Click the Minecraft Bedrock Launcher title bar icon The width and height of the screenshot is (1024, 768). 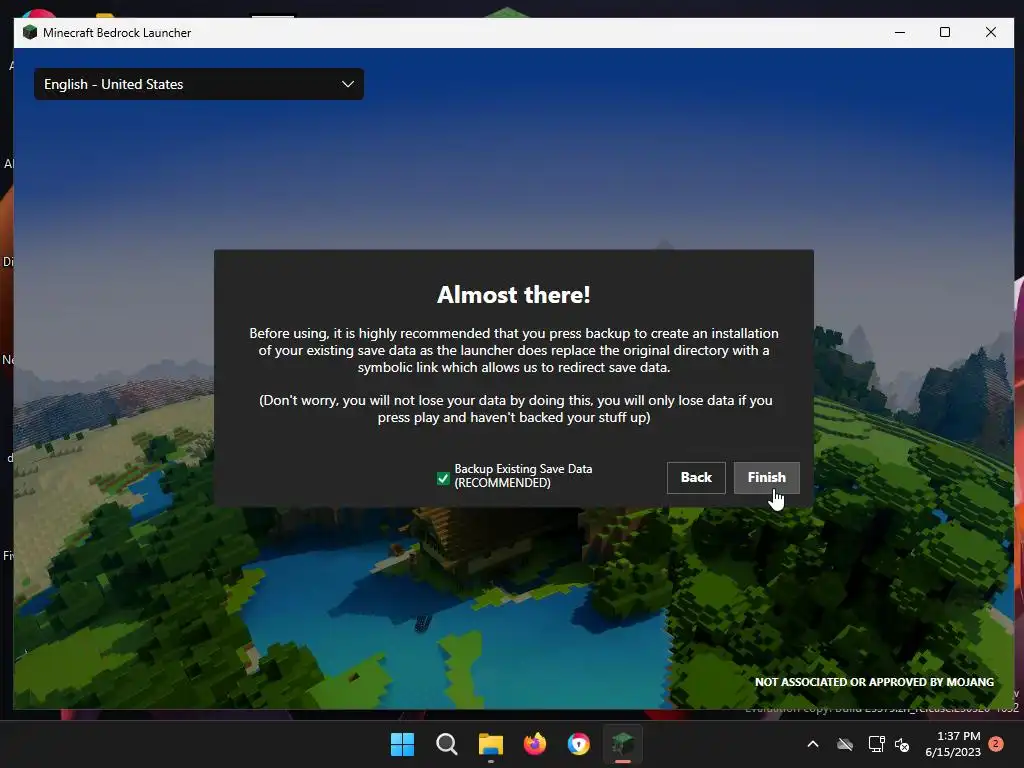point(29,33)
